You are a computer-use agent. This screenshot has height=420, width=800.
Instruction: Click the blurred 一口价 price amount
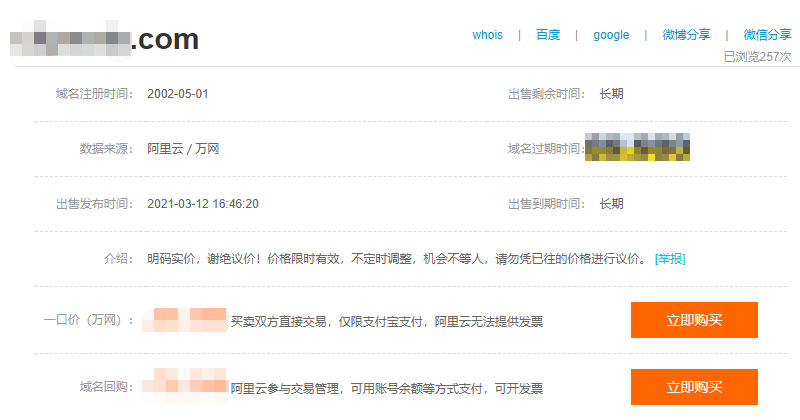click(x=185, y=321)
